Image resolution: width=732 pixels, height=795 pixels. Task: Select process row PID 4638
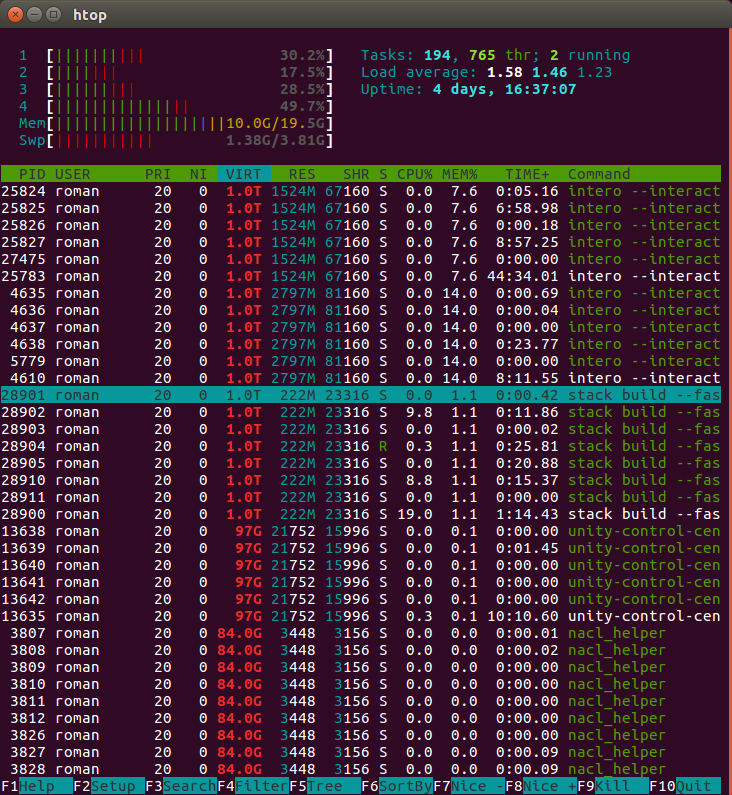tap(360, 344)
